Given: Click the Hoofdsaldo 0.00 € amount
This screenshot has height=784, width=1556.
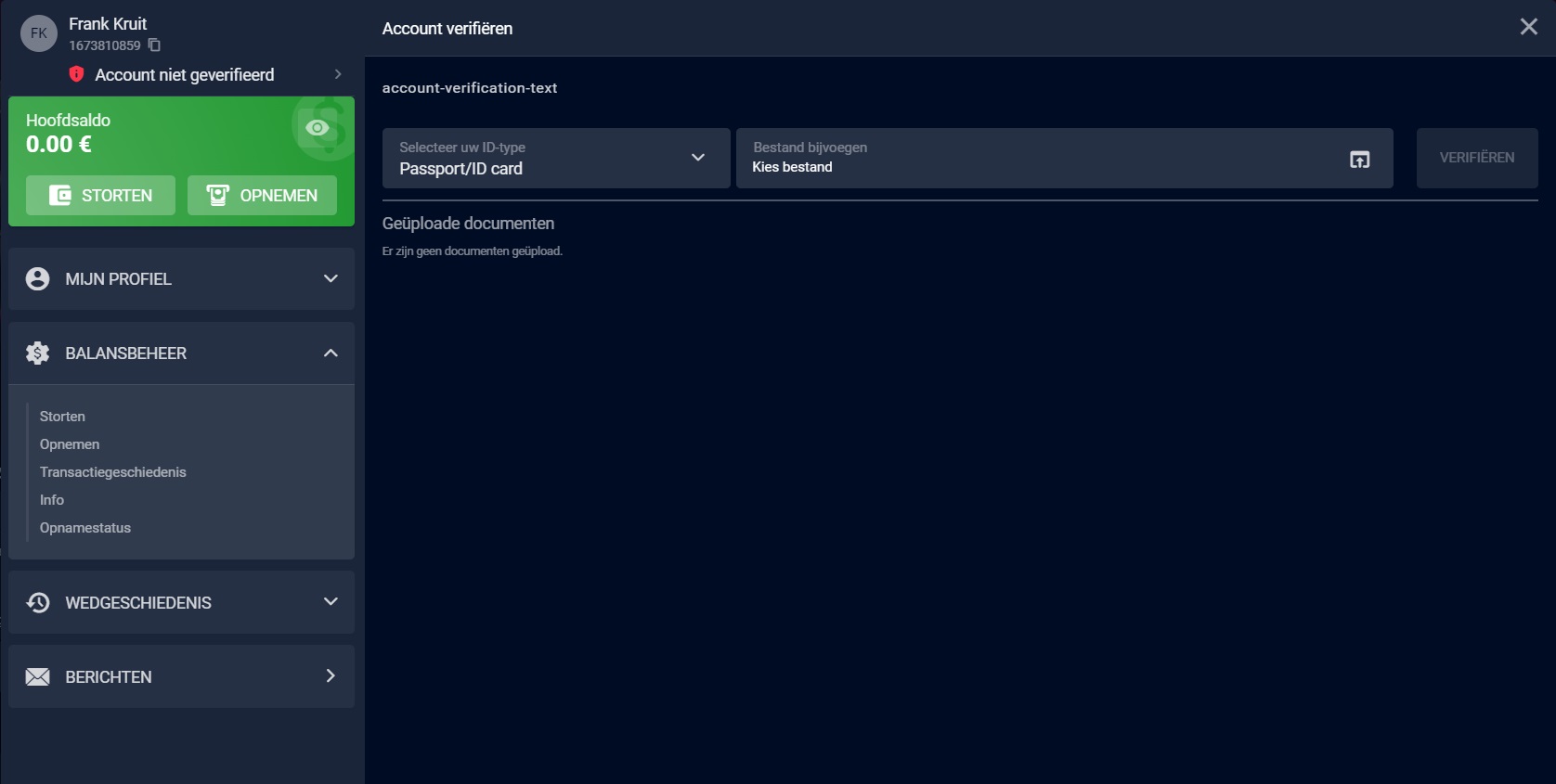Looking at the screenshot, I should click(58, 145).
